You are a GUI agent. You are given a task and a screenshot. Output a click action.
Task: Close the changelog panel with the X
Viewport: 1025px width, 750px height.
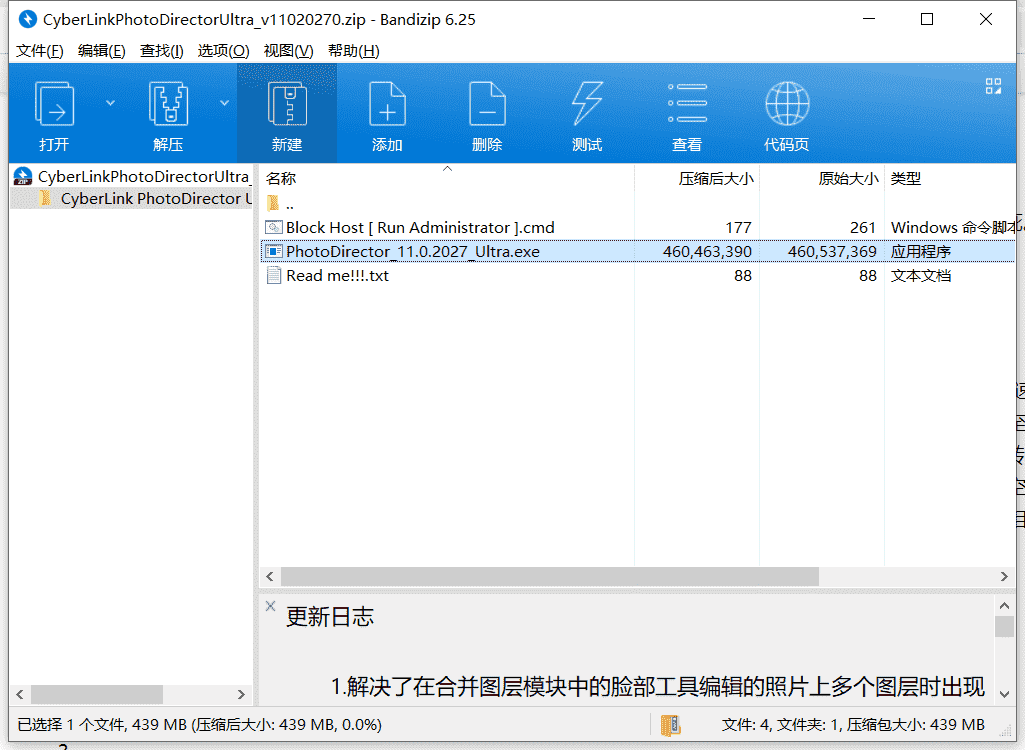[x=271, y=606]
